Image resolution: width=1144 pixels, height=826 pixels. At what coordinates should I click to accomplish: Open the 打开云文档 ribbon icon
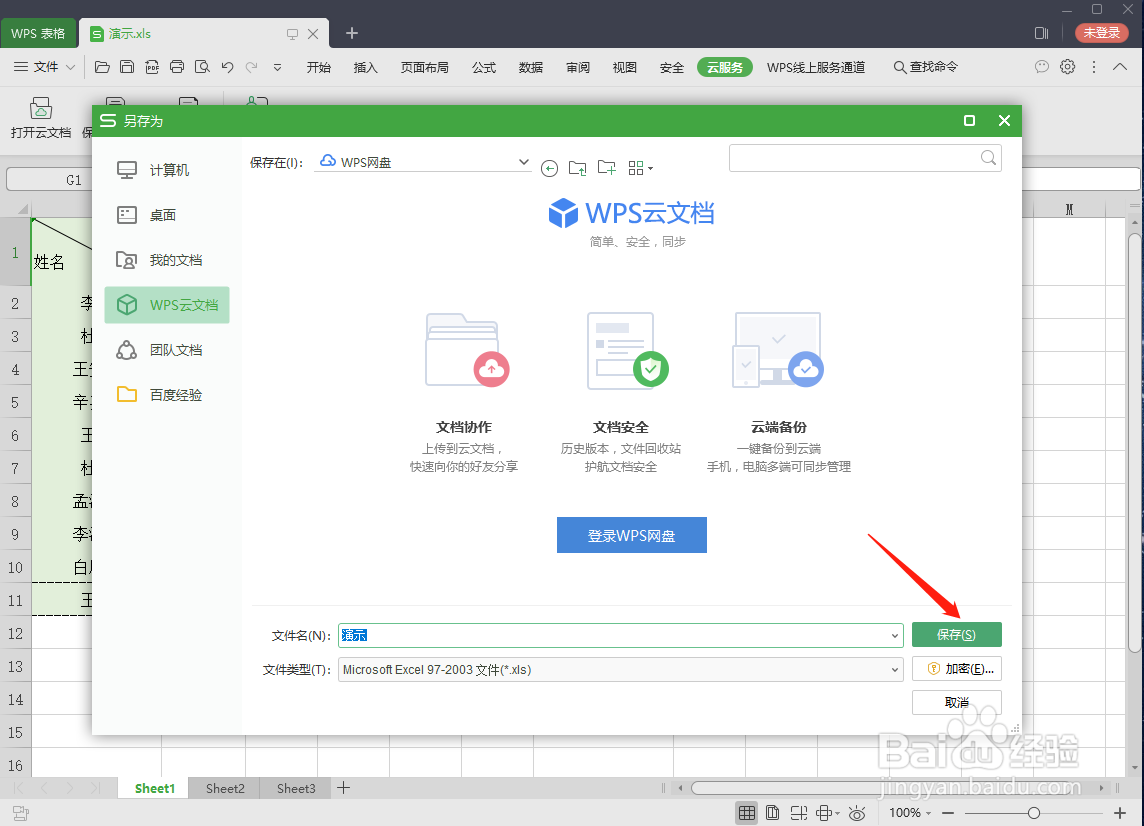pyautogui.click(x=41, y=117)
